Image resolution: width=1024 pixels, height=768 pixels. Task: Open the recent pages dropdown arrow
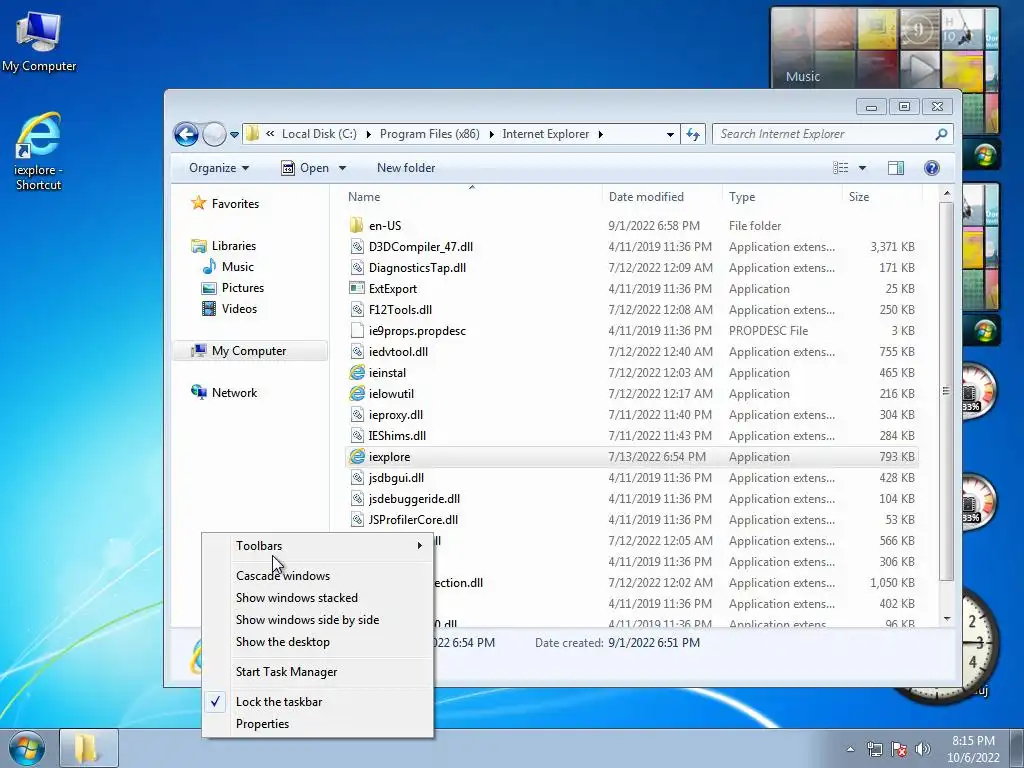(234, 135)
